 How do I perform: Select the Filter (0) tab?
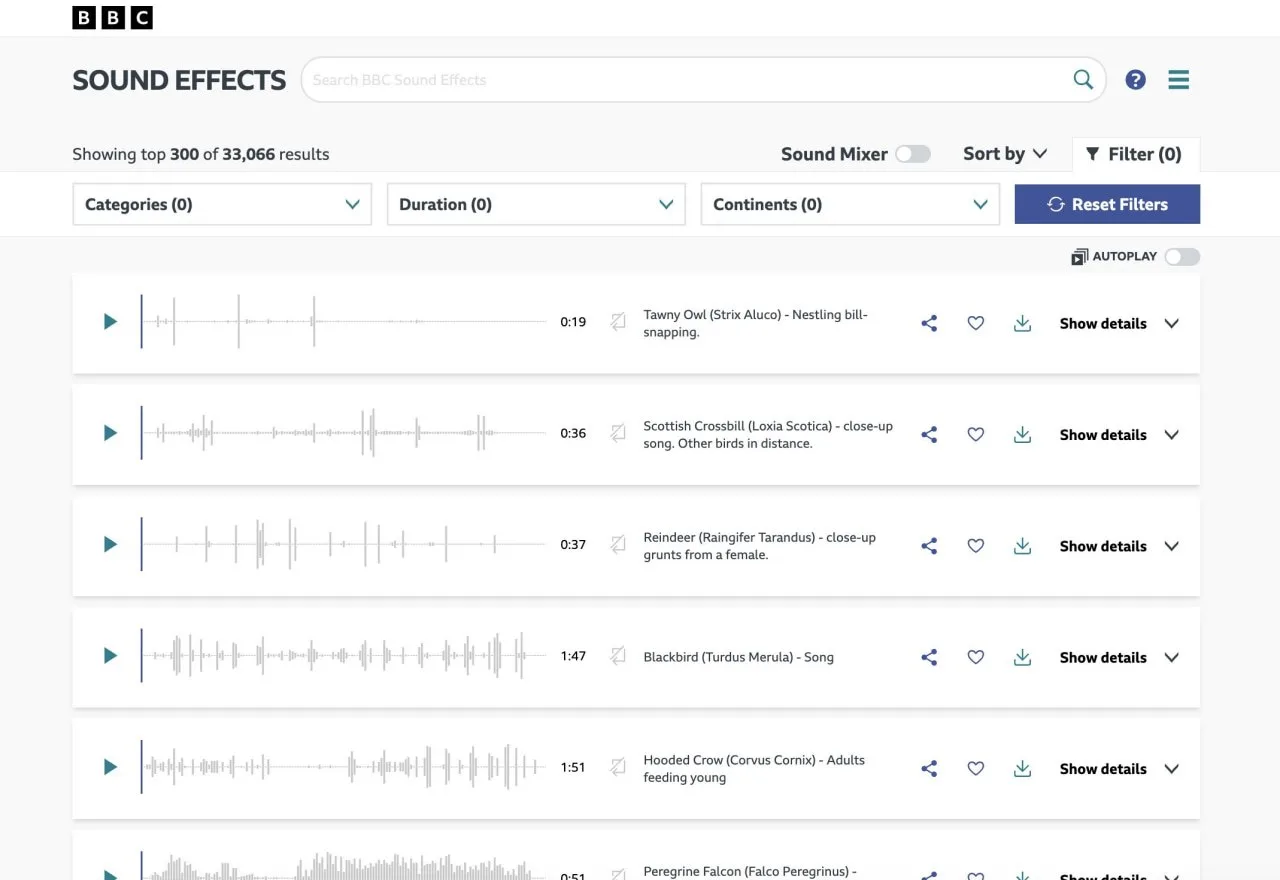click(1135, 154)
